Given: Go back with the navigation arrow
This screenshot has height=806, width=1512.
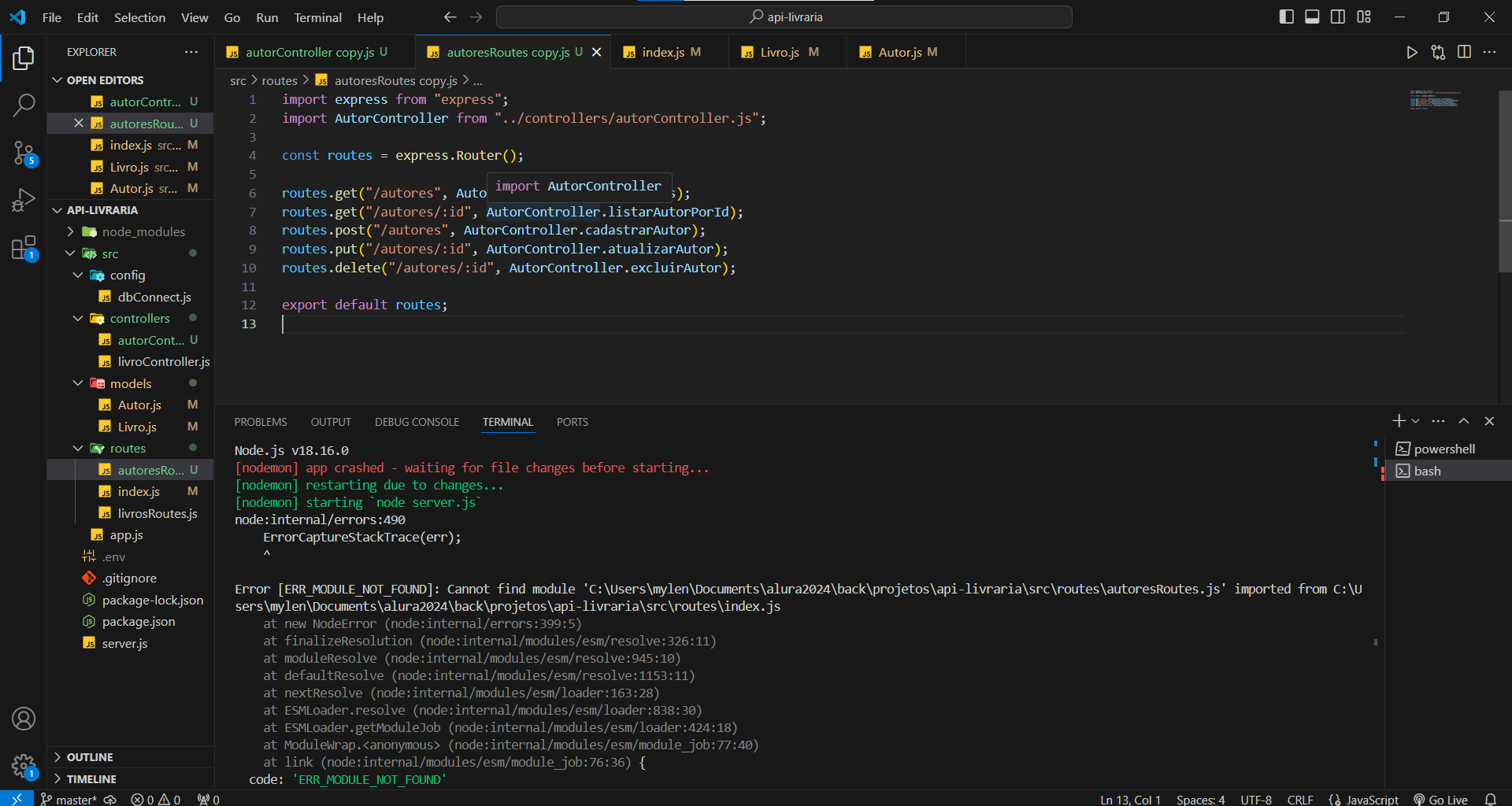Looking at the screenshot, I should tap(450, 17).
